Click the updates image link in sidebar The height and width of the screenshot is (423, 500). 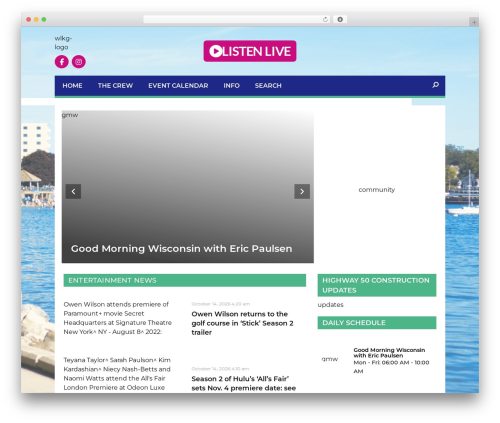click(330, 305)
